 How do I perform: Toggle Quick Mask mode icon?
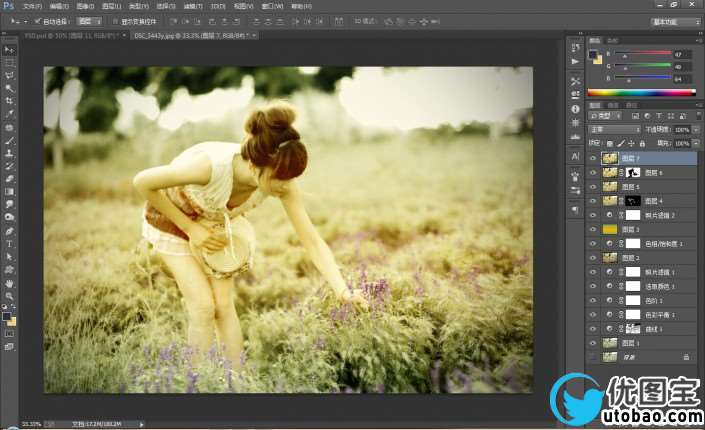pos(9,334)
